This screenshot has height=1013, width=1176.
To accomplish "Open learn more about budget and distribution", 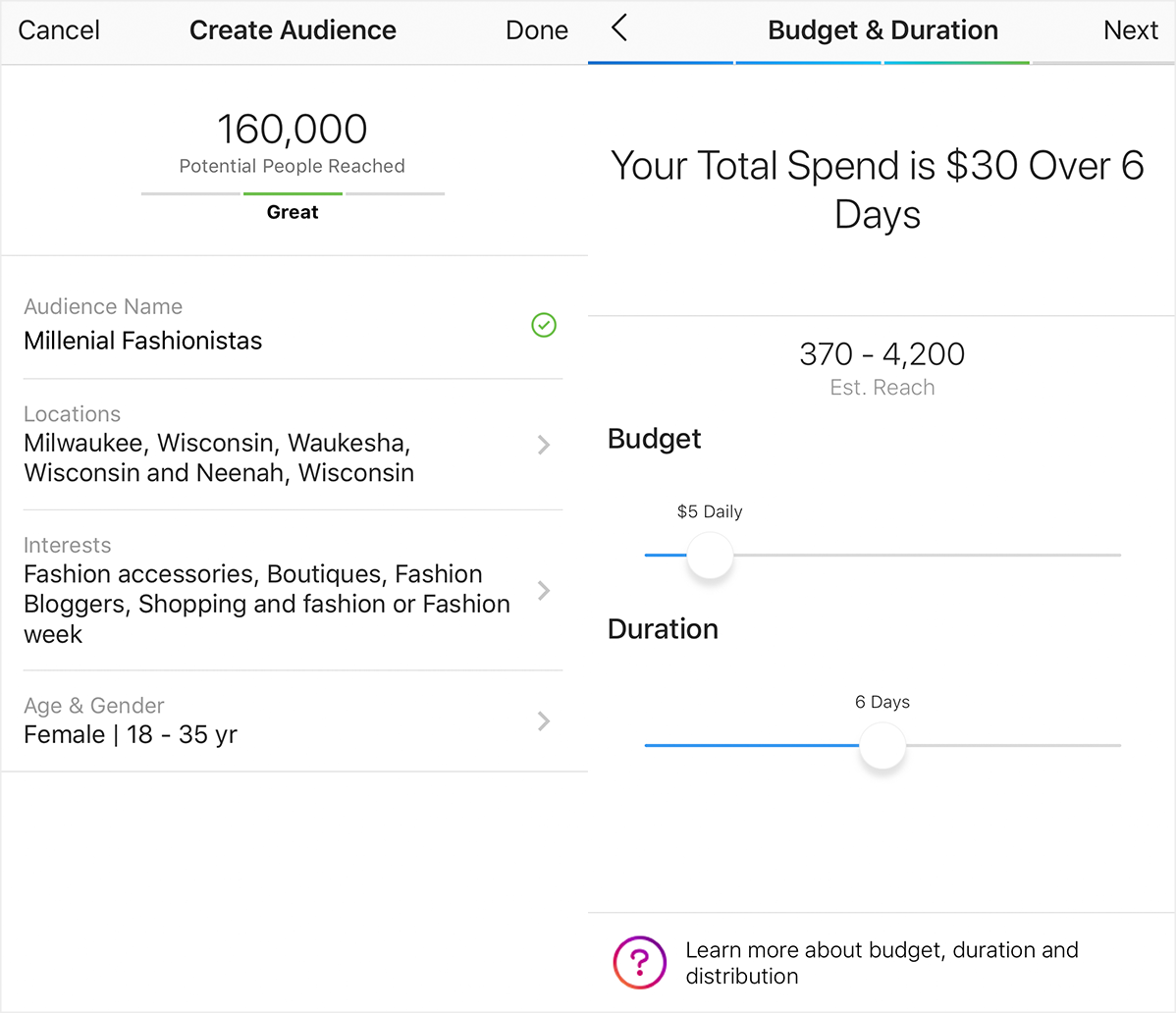I will tap(882, 963).
